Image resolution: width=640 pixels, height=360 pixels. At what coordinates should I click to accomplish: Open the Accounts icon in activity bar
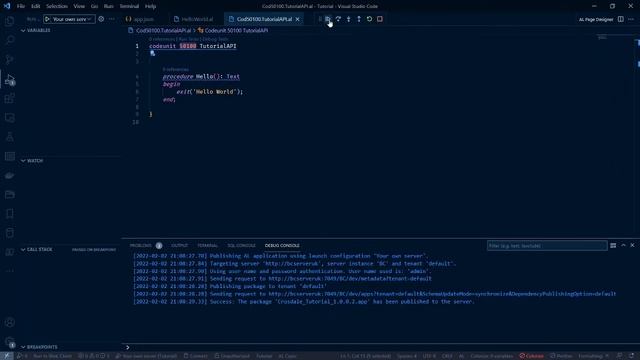tap(10, 322)
